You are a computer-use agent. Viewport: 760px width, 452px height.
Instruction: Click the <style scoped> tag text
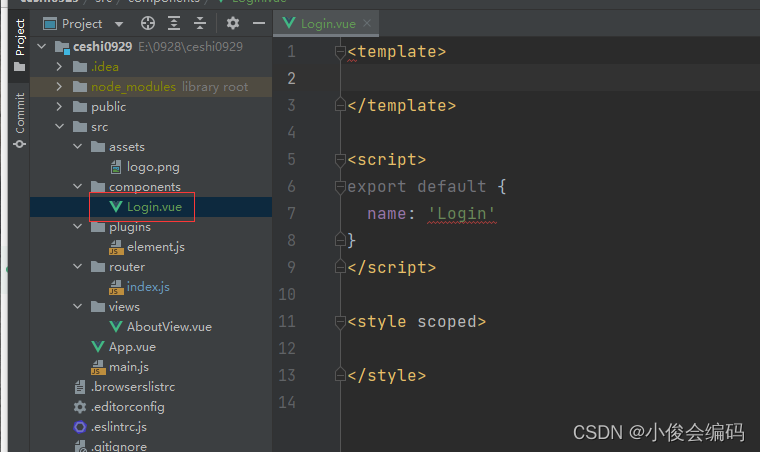(x=417, y=322)
